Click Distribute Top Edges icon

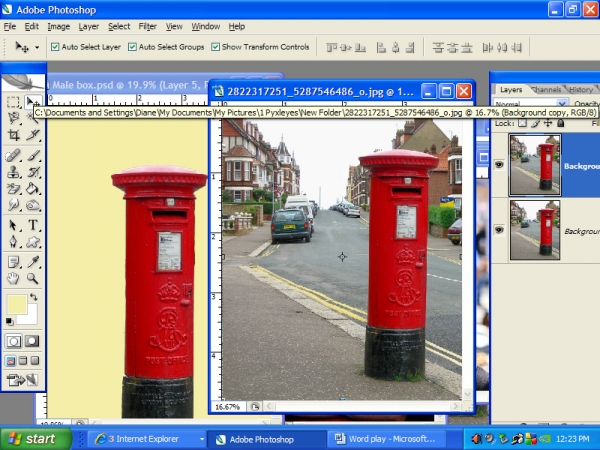coord(438,47)
